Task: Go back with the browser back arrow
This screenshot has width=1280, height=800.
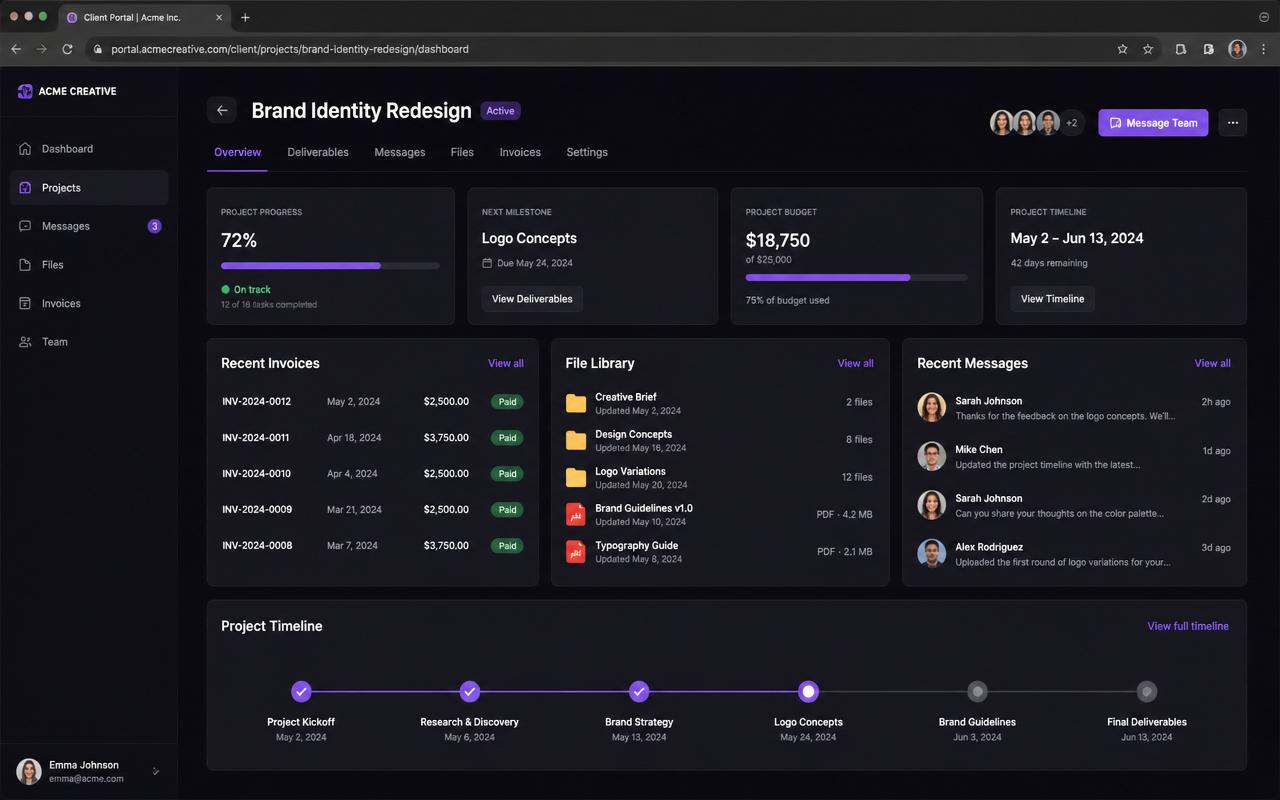Action: [16, 49]
